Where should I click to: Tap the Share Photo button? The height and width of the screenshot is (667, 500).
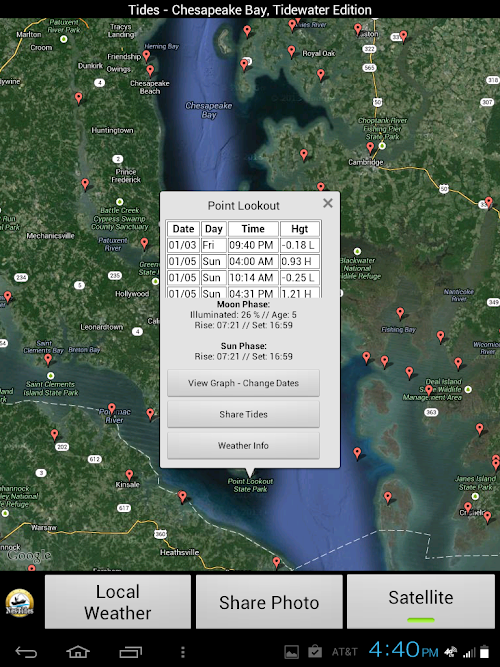tap(269, 601)
